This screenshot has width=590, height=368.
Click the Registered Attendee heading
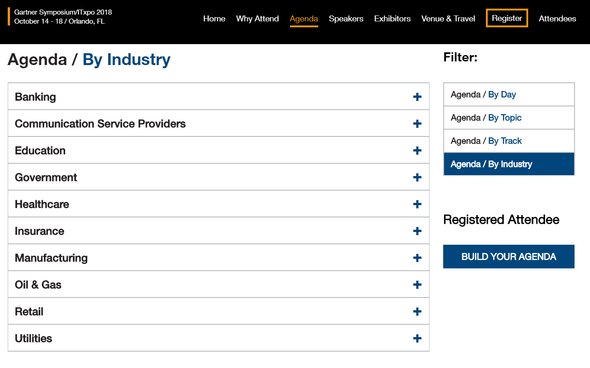pyautogui.click(x=501, y=219)
